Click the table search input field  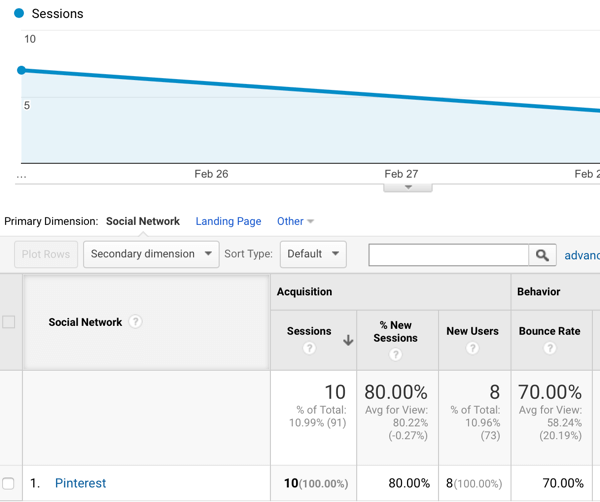click(x=448, y=255)
